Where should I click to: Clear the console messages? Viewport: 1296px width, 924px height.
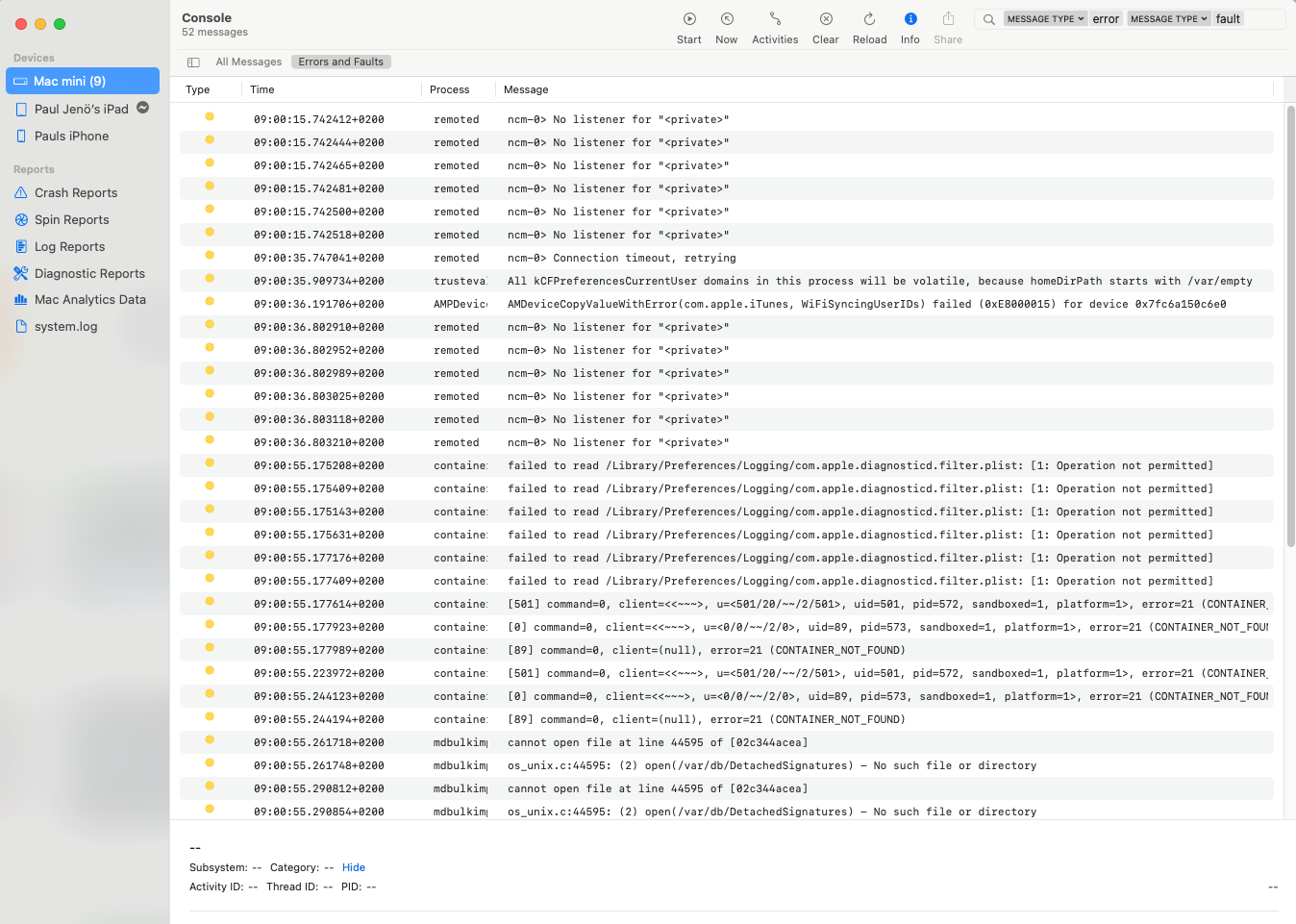coord(826,19)
